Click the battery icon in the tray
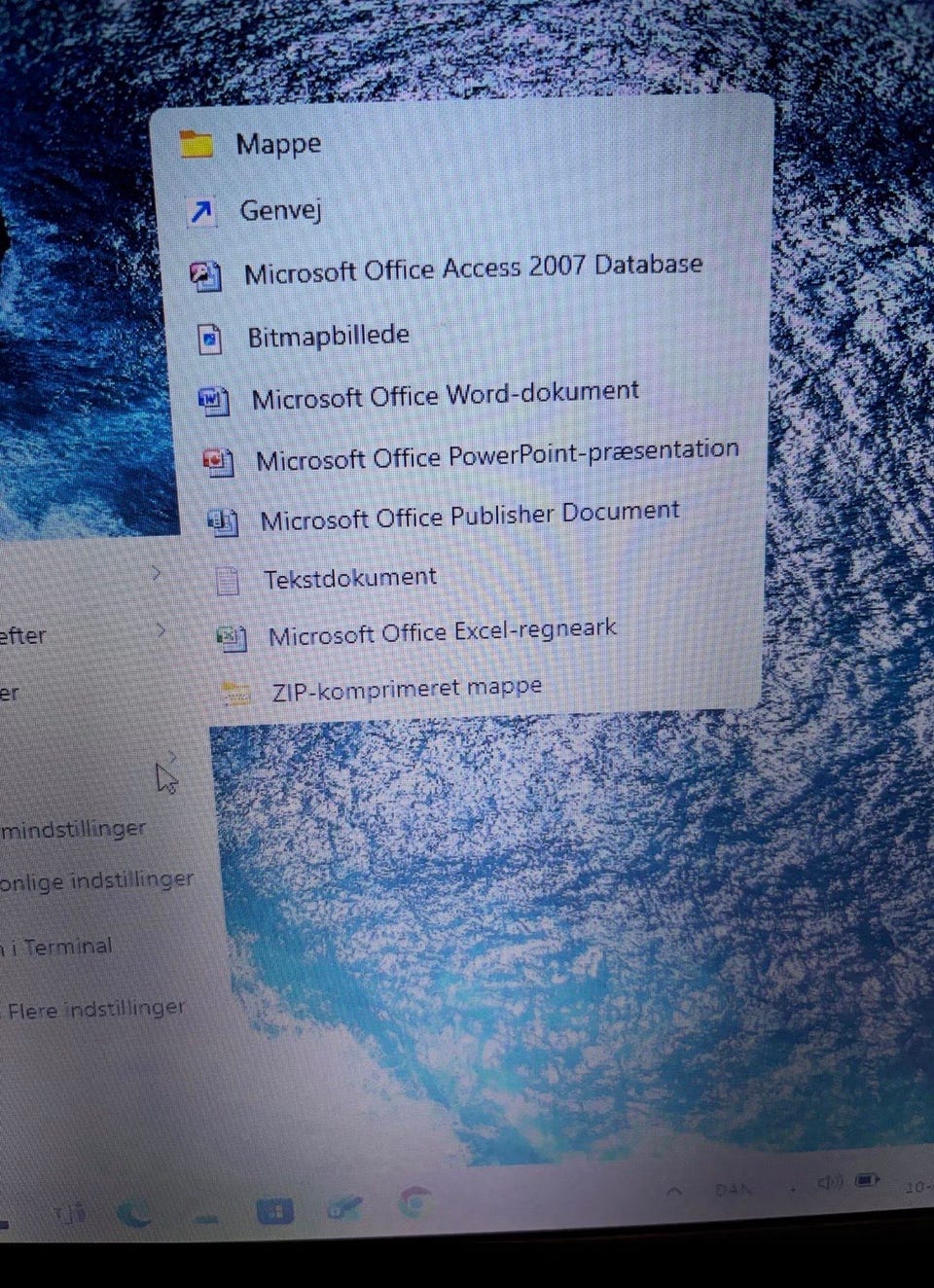Viewport: 934px width, 1288px height. [867, 1180]
